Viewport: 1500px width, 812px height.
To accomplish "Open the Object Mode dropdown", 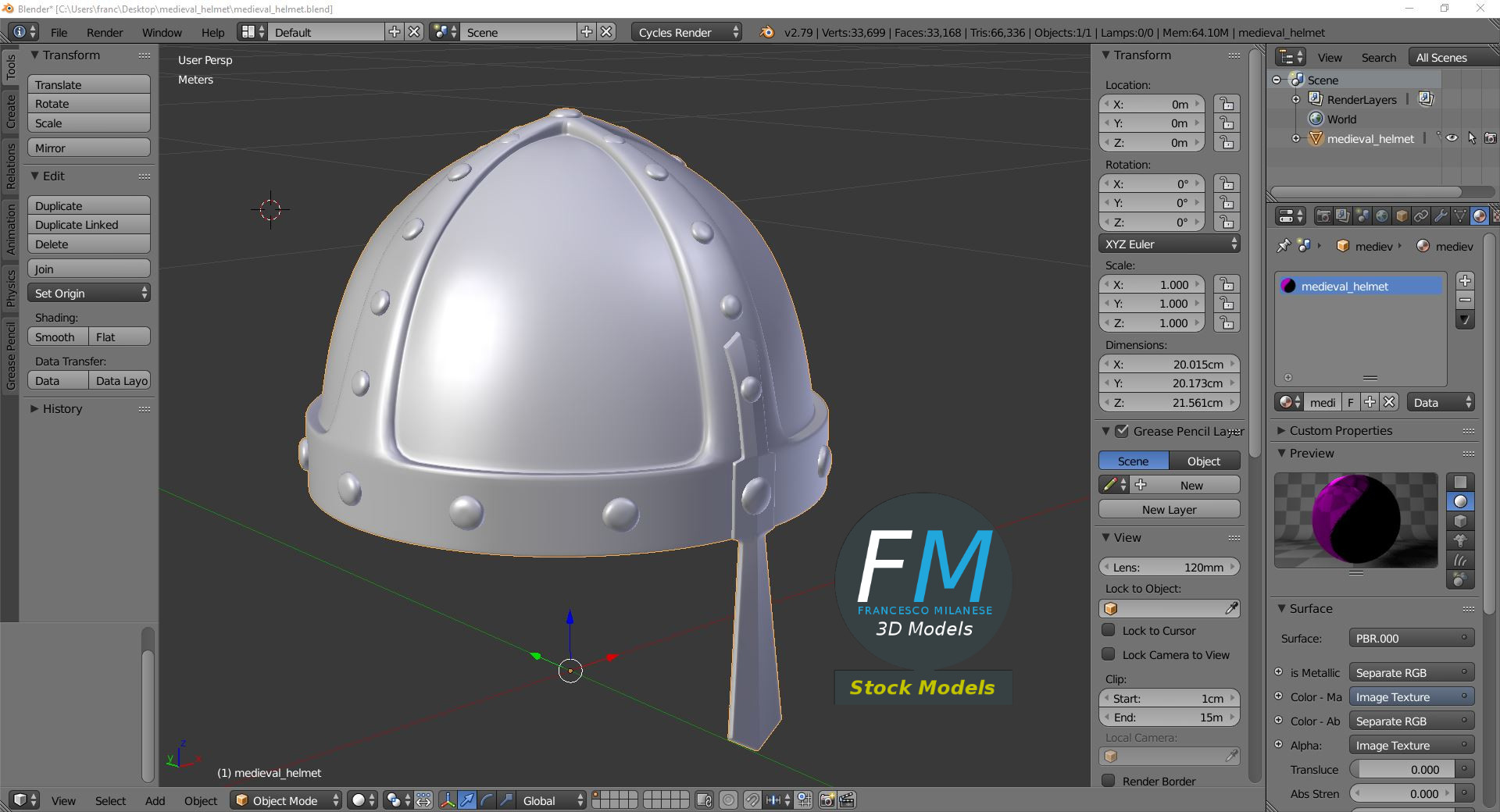I will click(287, 800).
